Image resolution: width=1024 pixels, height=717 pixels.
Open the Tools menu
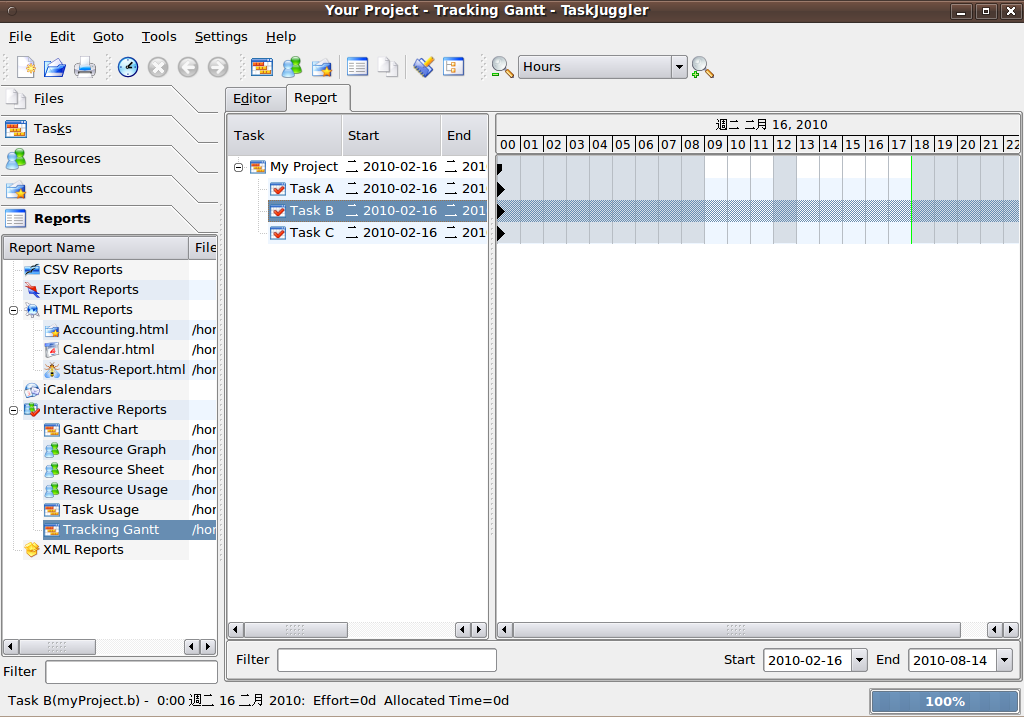pos(158,36)
